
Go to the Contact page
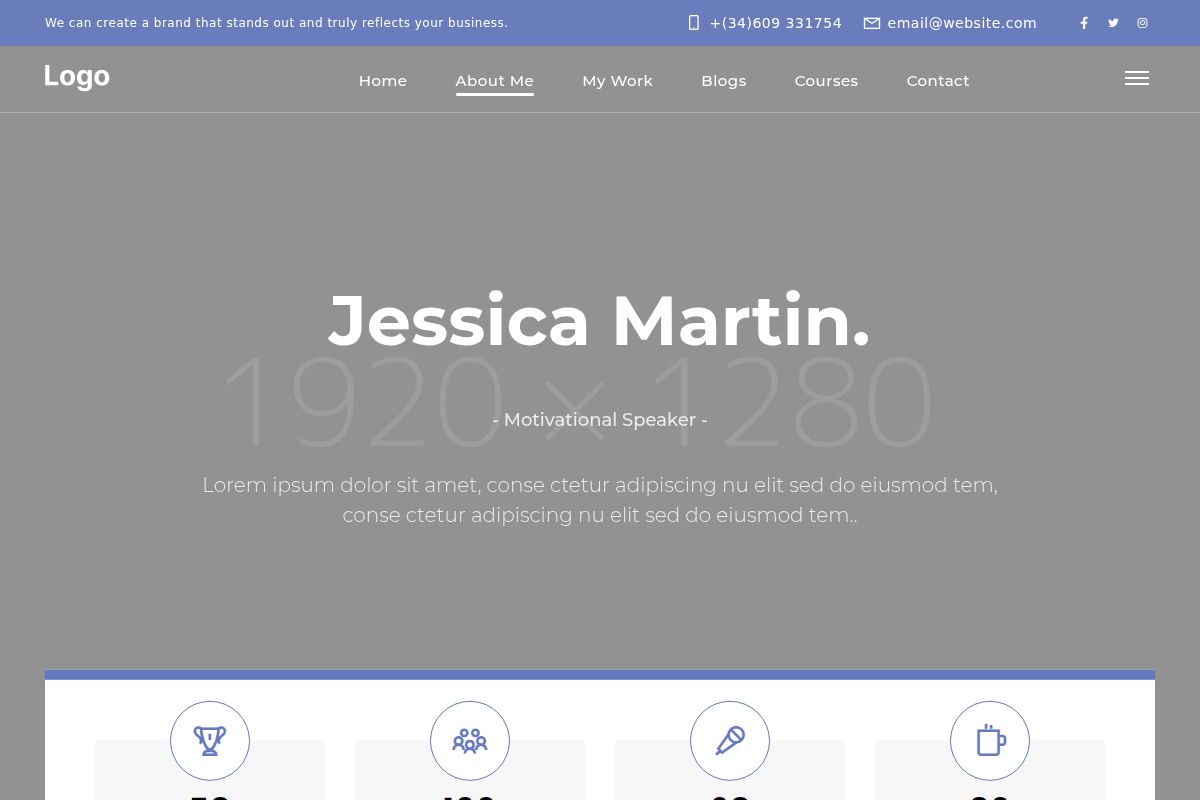tap(938, 81)
